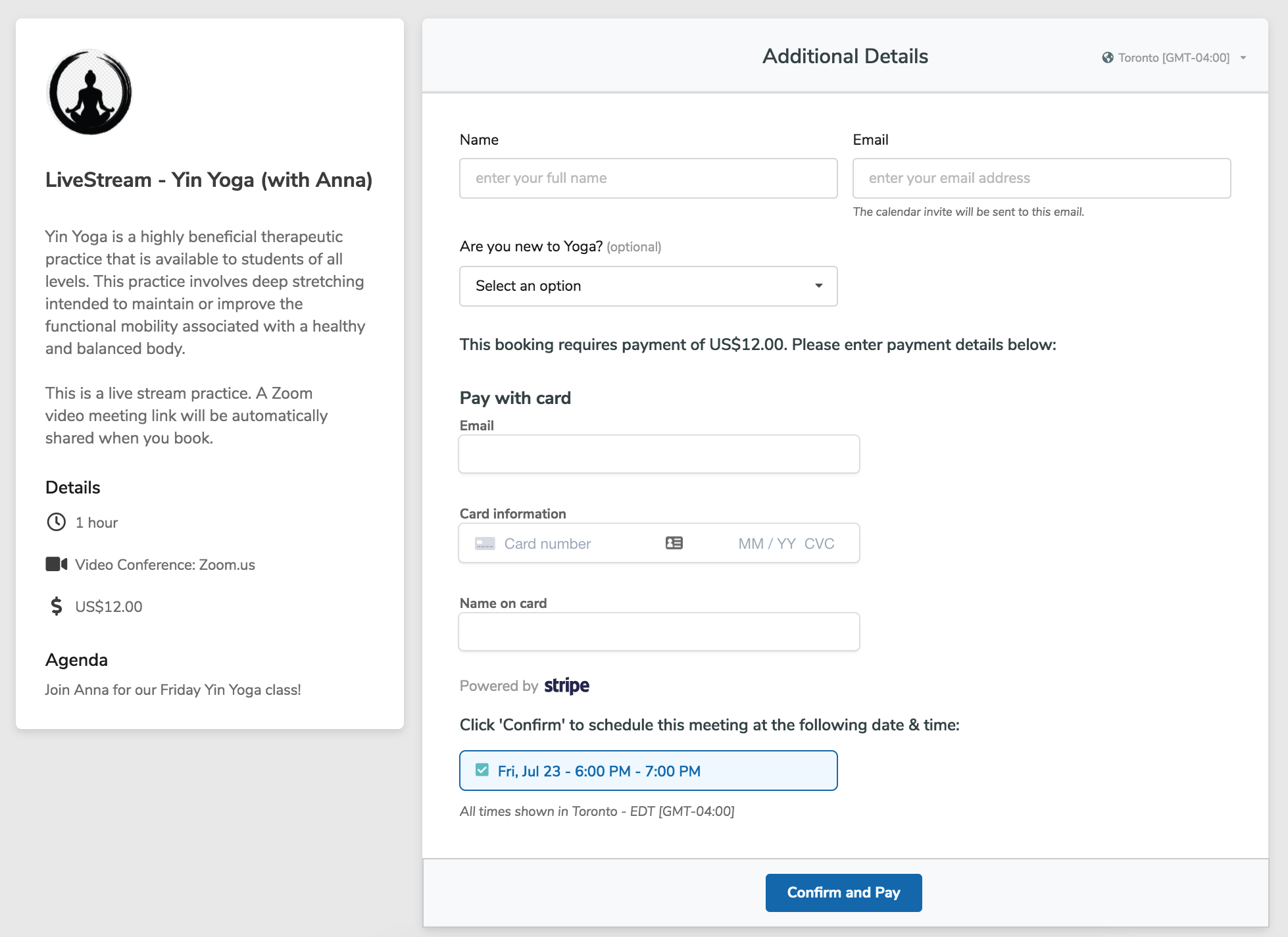The height and width of the screenshot is (937, 1288).
Task: Click the dollar sign price icon
Action: click(57, 606)
